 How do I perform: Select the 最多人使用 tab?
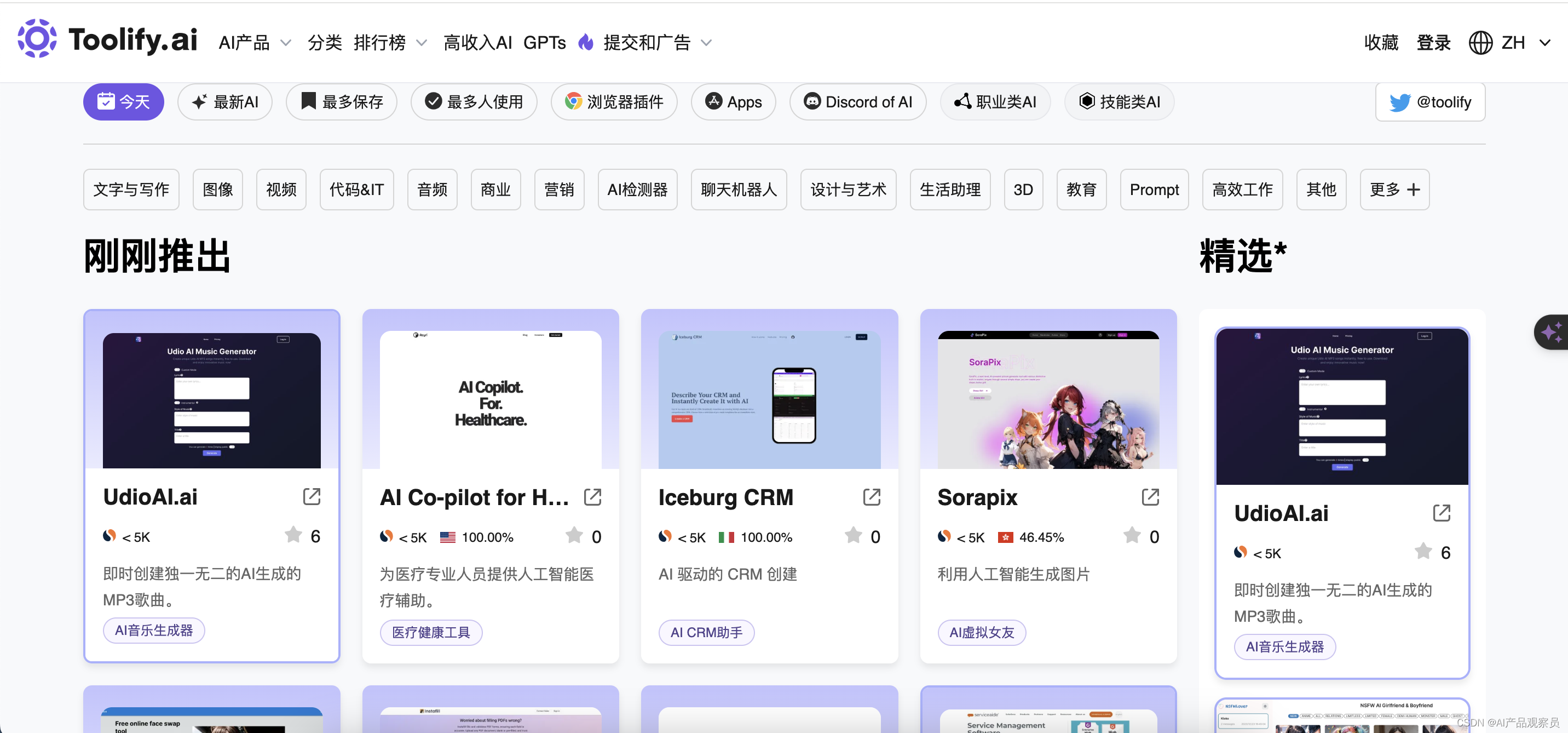tap(474, 102)
